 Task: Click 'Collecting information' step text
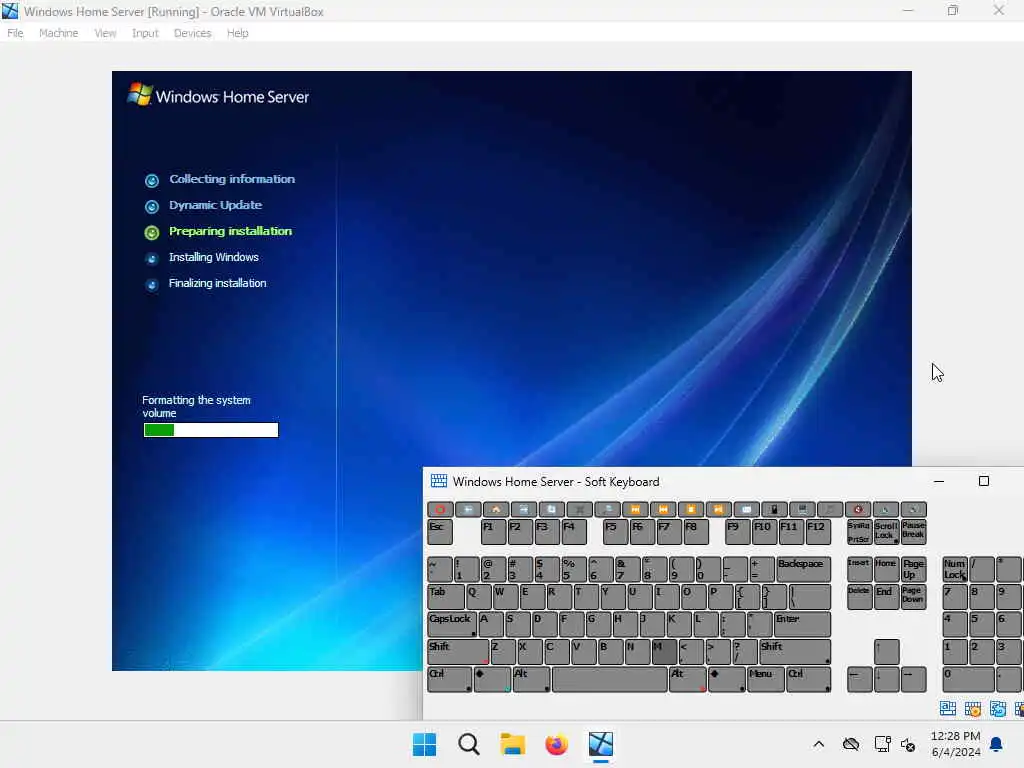coord(232,179)
